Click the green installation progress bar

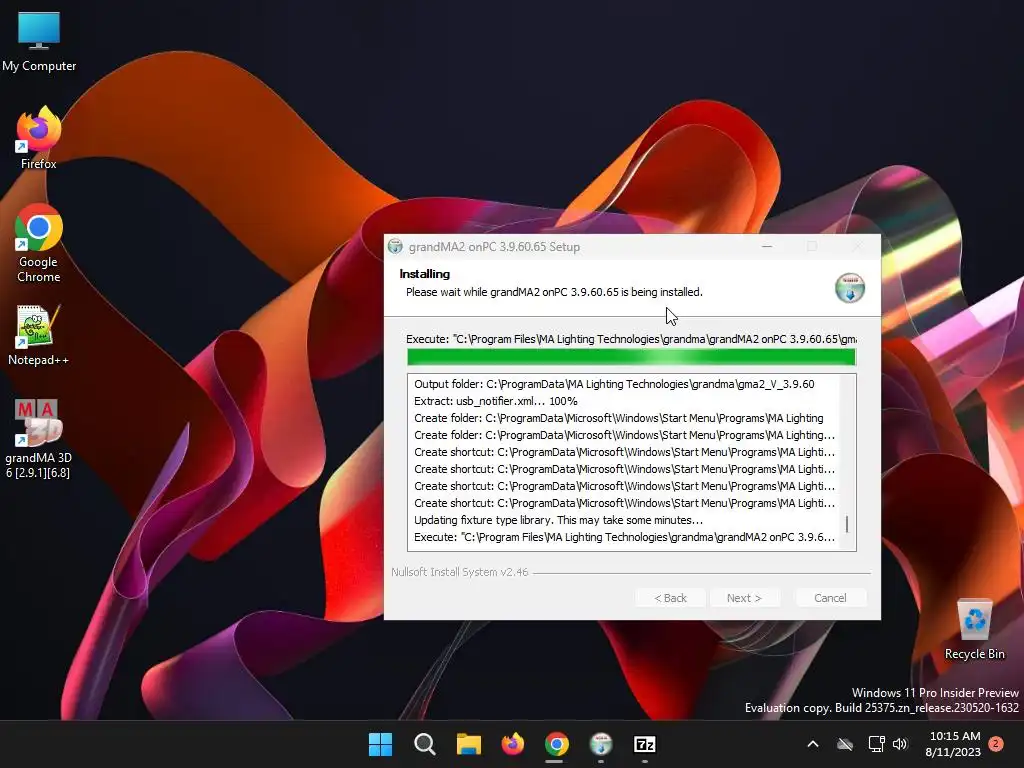631,357
